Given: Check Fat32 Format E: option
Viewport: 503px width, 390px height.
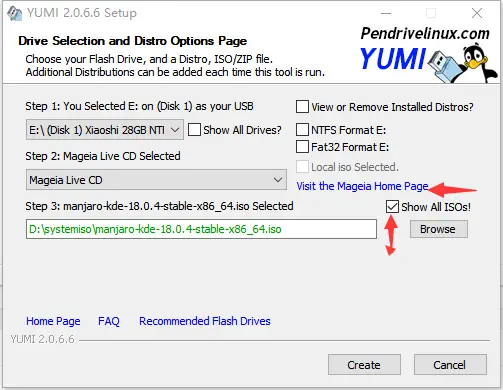Looking at the screenshot, I should click(302, 147).
